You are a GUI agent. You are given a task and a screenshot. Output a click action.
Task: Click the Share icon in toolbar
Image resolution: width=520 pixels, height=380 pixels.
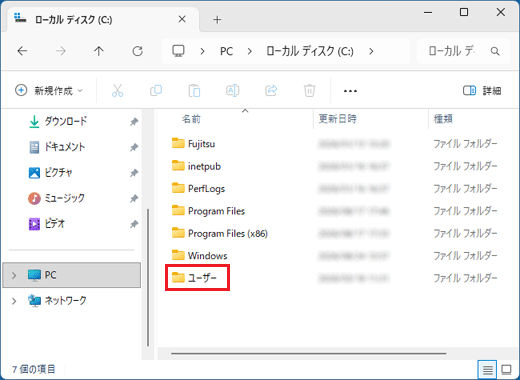[x=271, y=90]
